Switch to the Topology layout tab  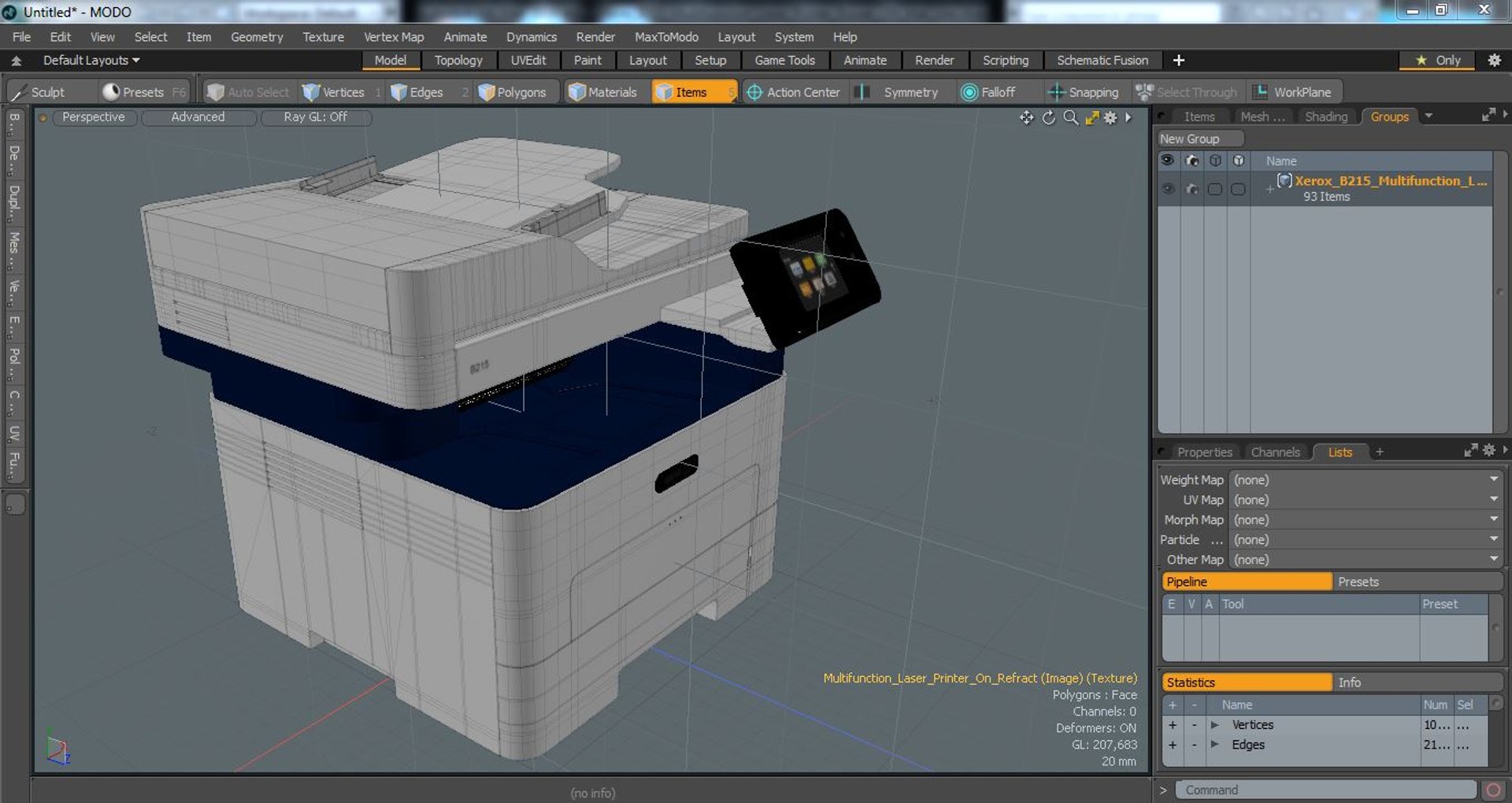point(458,60)
